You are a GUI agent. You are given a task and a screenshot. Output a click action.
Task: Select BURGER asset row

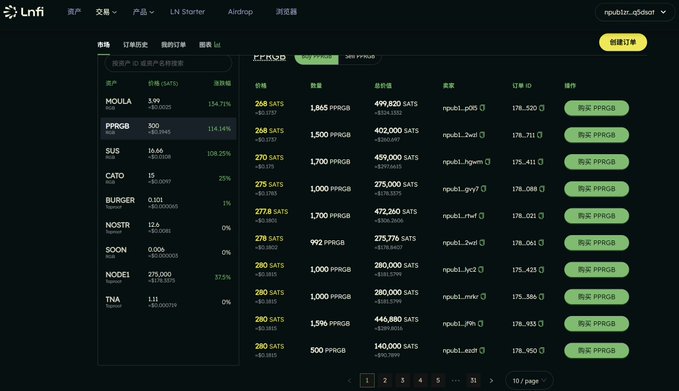point(168,203)
